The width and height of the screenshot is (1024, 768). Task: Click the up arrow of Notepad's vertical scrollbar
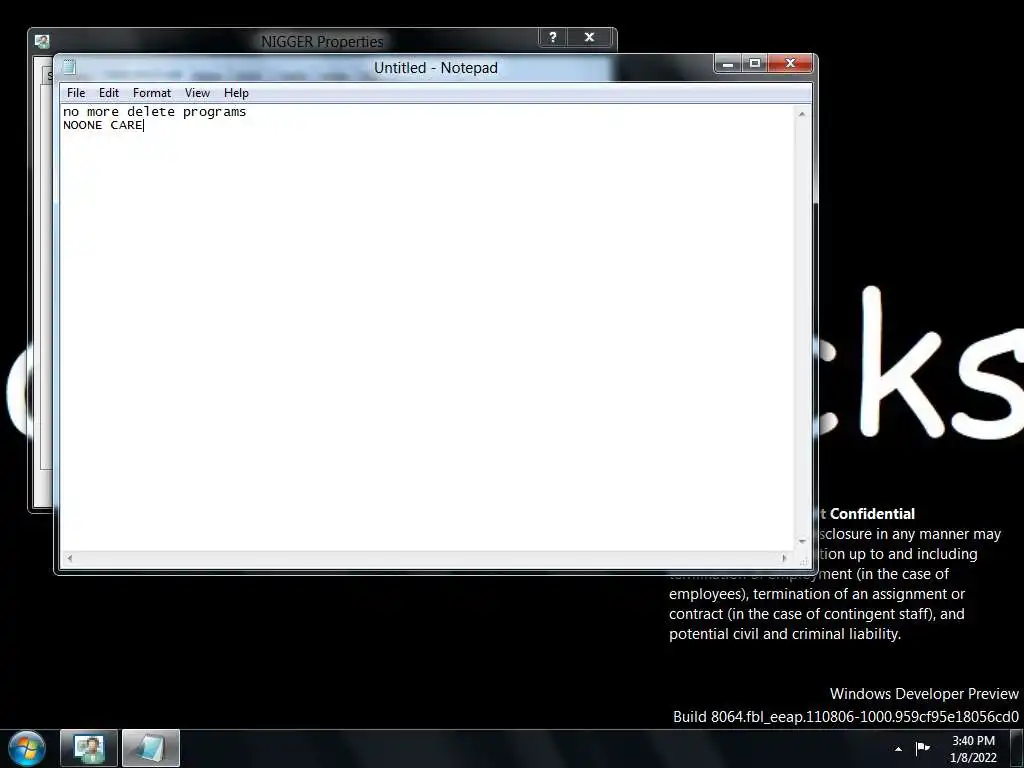(802, 114)
